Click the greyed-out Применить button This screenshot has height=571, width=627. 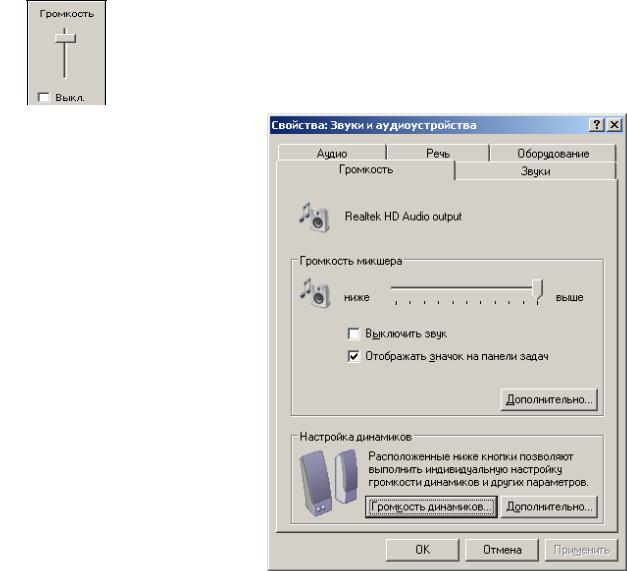[581, 550]
